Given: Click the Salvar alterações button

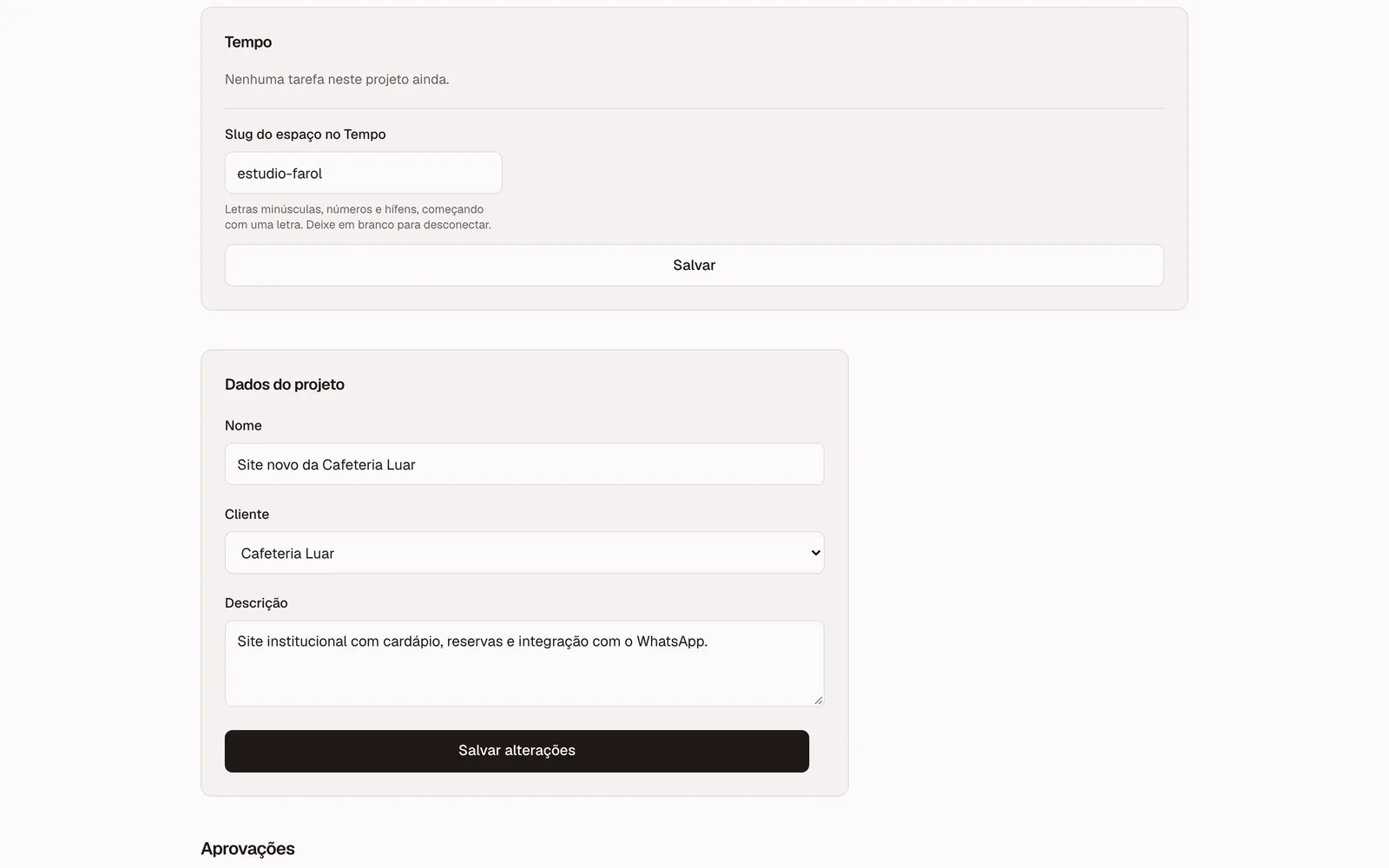Looking at the screenshot, I should 517,751.
